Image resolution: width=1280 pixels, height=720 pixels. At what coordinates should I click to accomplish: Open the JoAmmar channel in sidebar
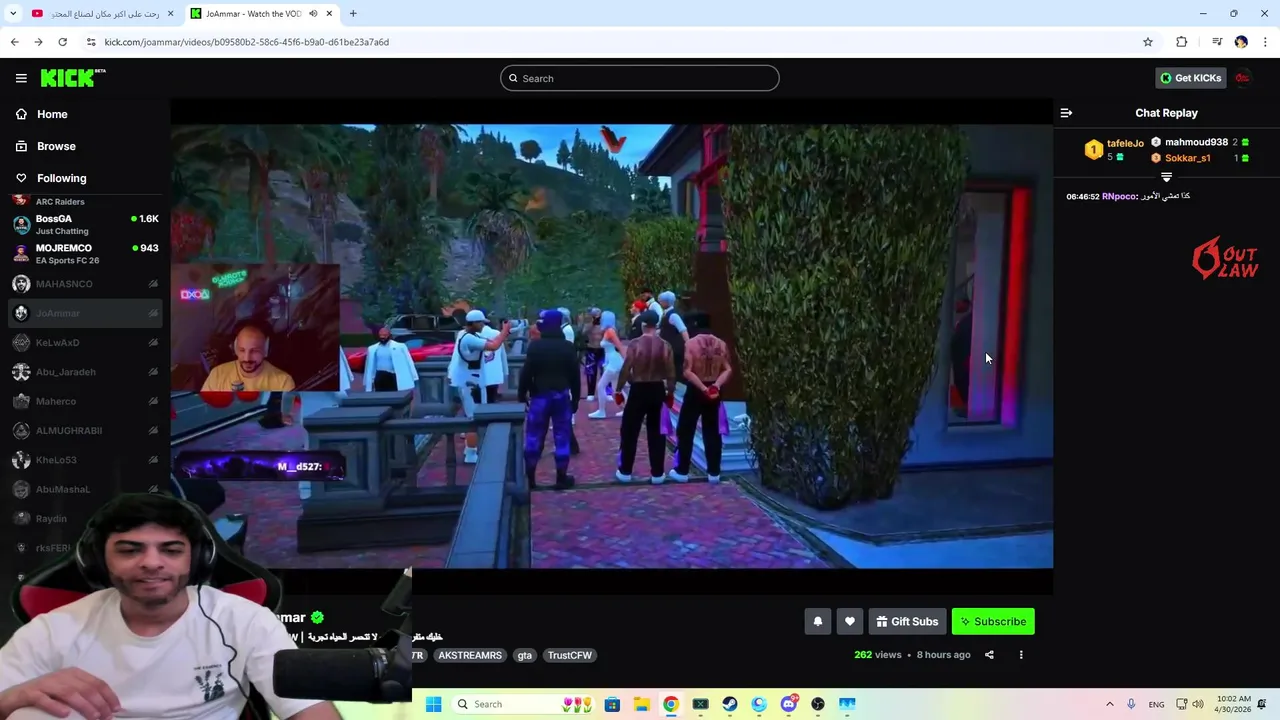[x=85, y=313]
